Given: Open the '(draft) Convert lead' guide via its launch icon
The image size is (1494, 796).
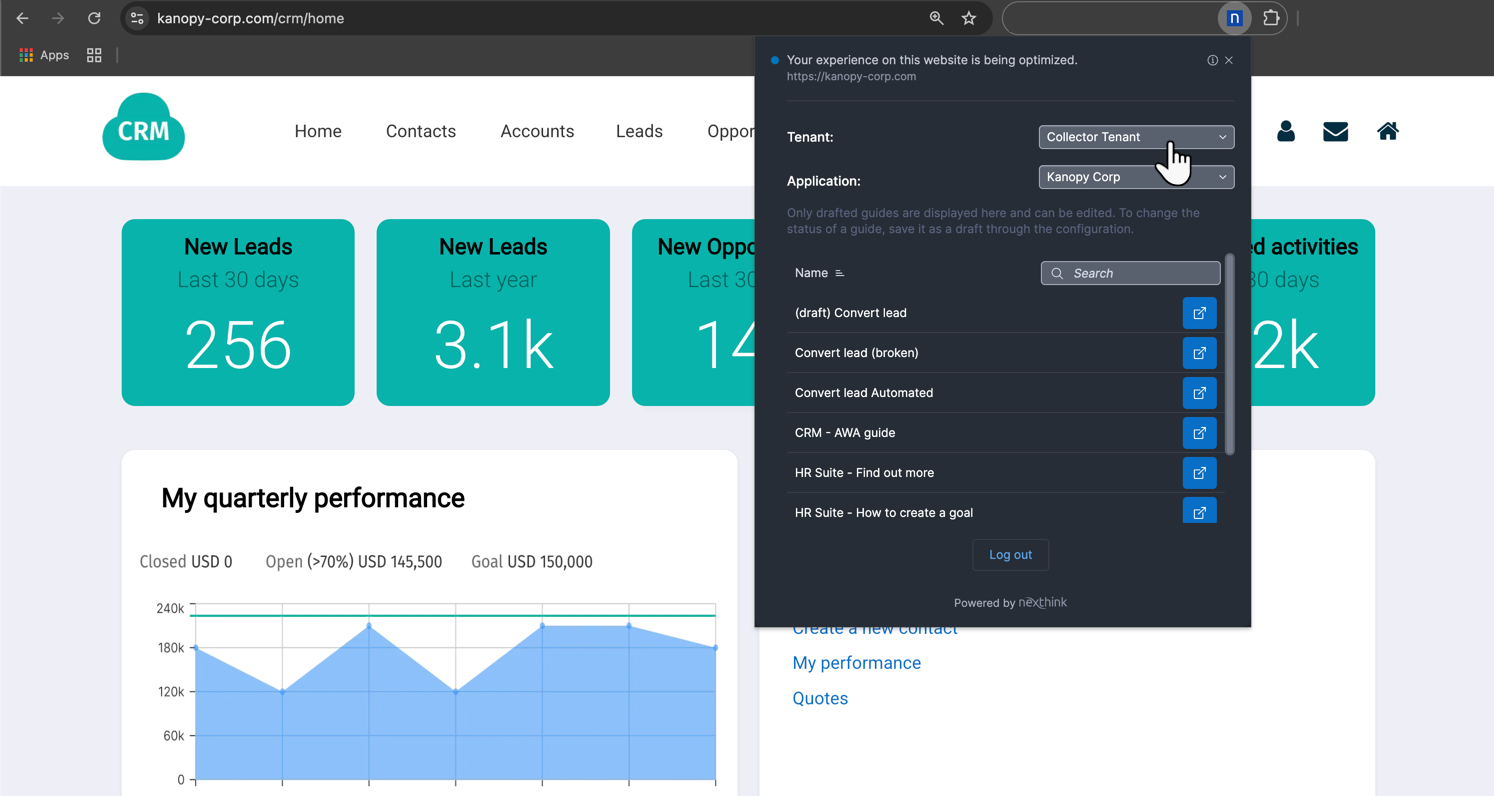Looking at the screenshot, I should 1199,313.
